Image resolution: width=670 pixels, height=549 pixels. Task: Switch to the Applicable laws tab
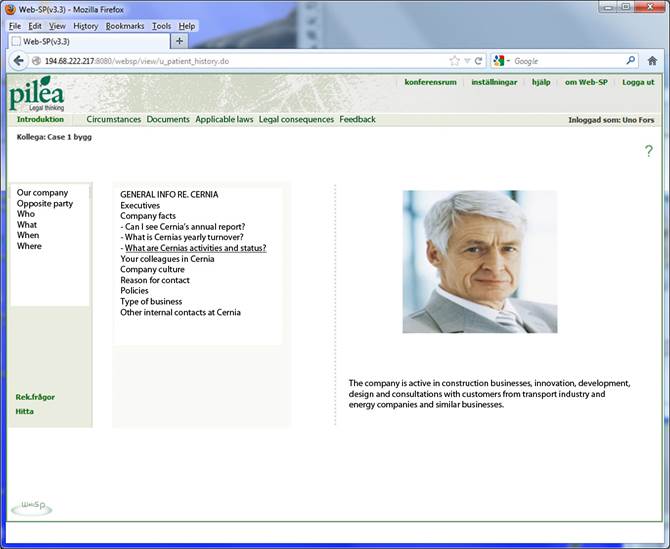224,120
